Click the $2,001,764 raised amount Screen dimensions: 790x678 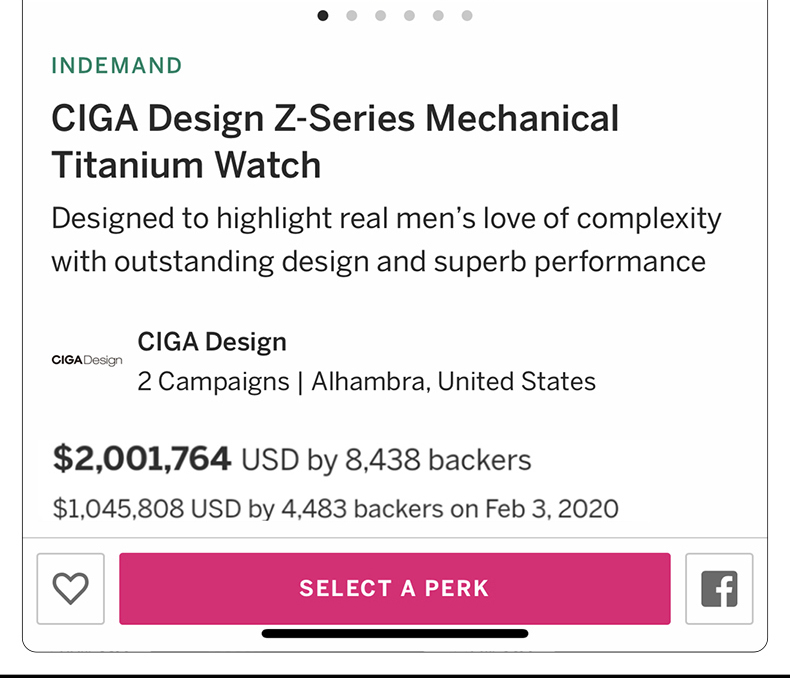click(x=142, y=459)
